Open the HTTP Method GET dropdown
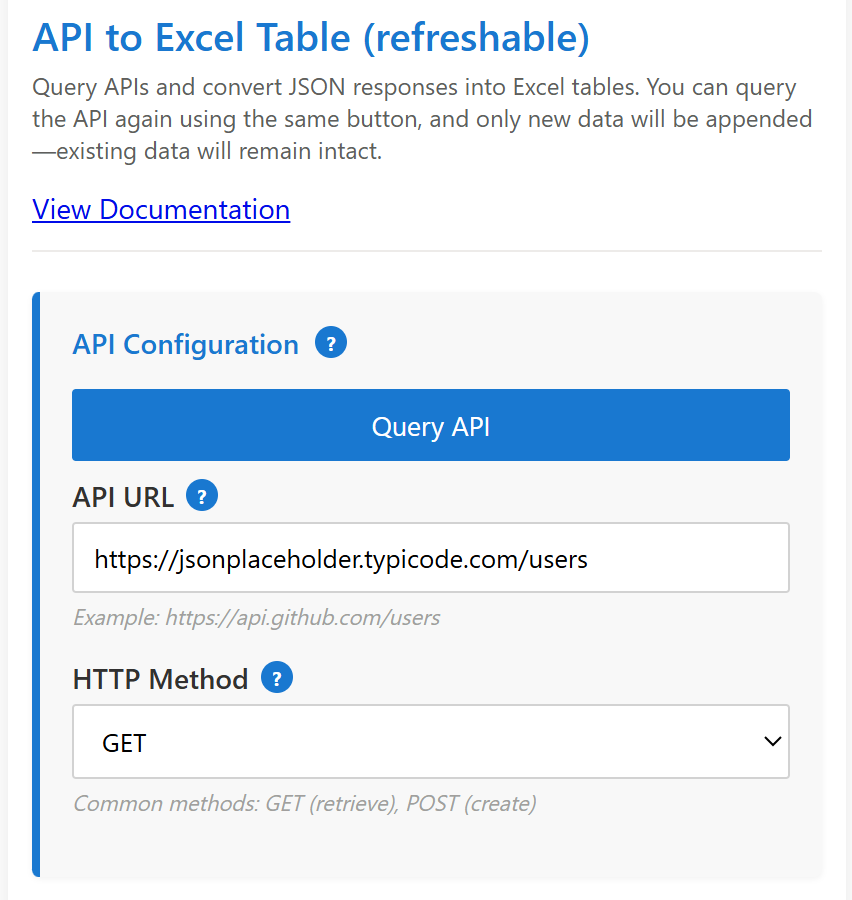Image resolution: width=852 pixels, height=900 pixels. pyautogui.click(x=431, y=742)
